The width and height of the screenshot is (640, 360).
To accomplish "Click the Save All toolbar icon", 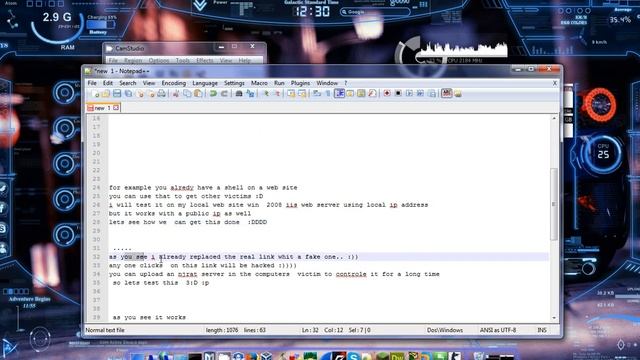I will click(x=129, y=94).
